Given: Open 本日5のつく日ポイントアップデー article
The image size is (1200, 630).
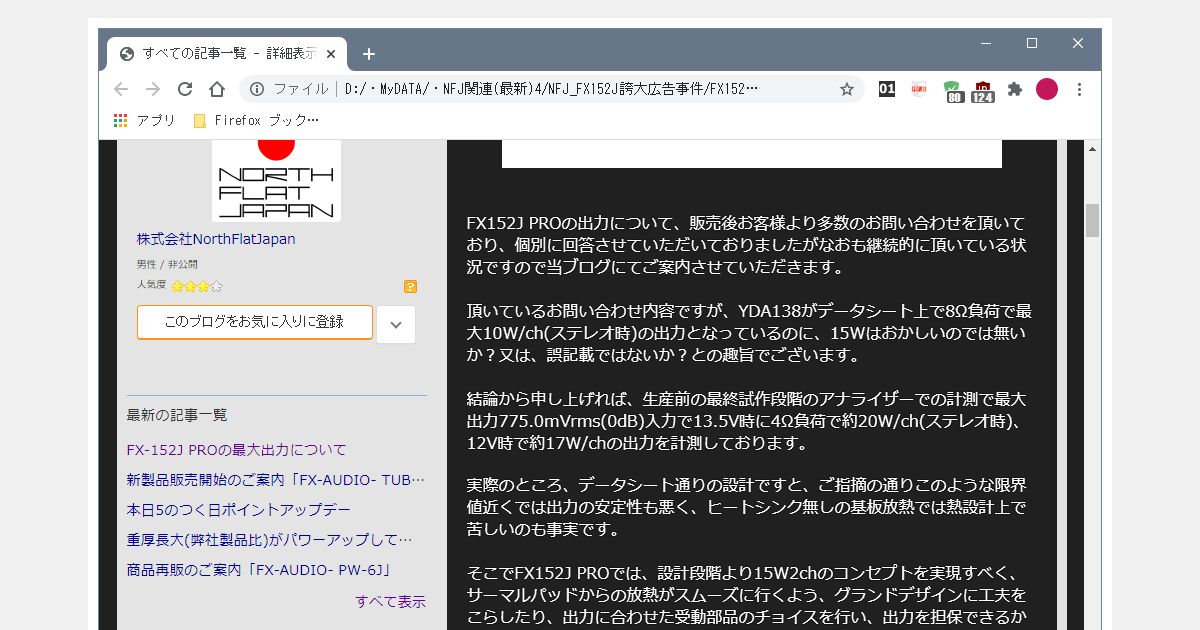Looking at the screenshot, I should [239, 510].
